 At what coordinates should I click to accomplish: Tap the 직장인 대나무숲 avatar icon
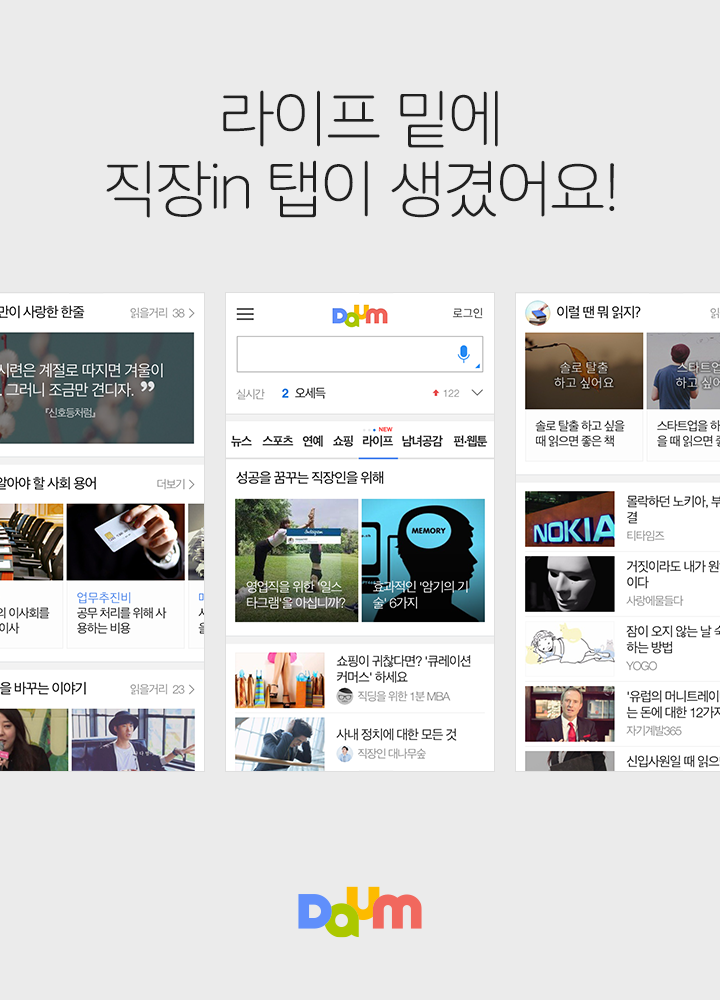pos(344,754)
